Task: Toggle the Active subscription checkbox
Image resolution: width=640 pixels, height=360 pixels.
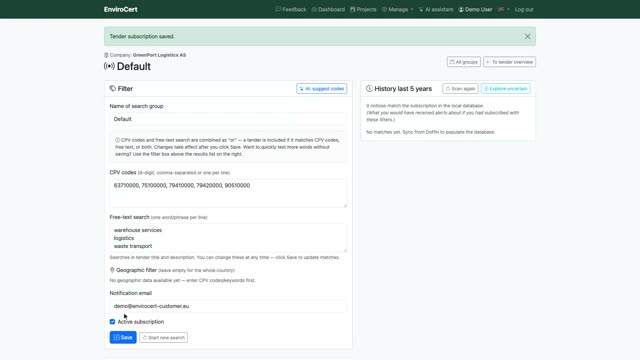Action: point(112,322)
